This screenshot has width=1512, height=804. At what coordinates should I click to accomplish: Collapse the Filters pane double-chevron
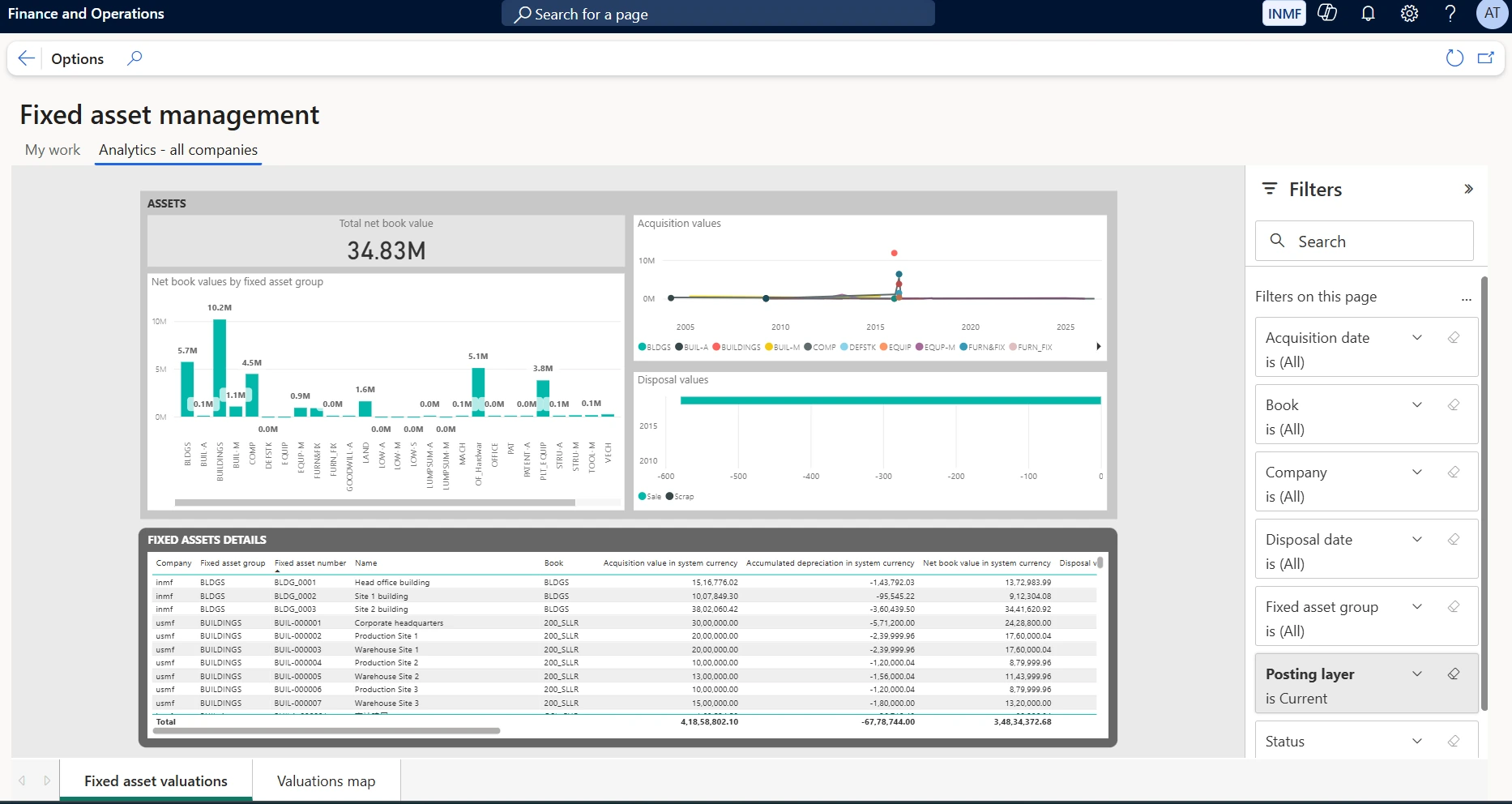coord(1468,189)
